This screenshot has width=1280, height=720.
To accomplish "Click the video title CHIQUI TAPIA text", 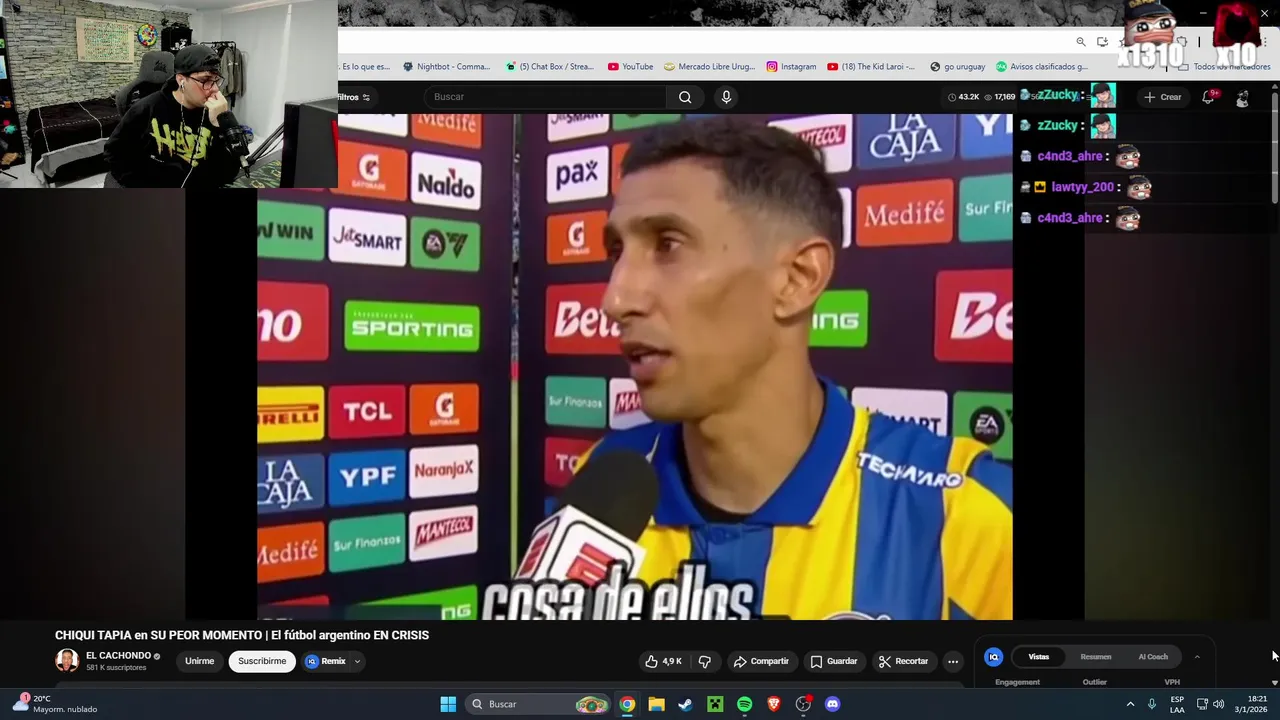I will click(242, 635).
